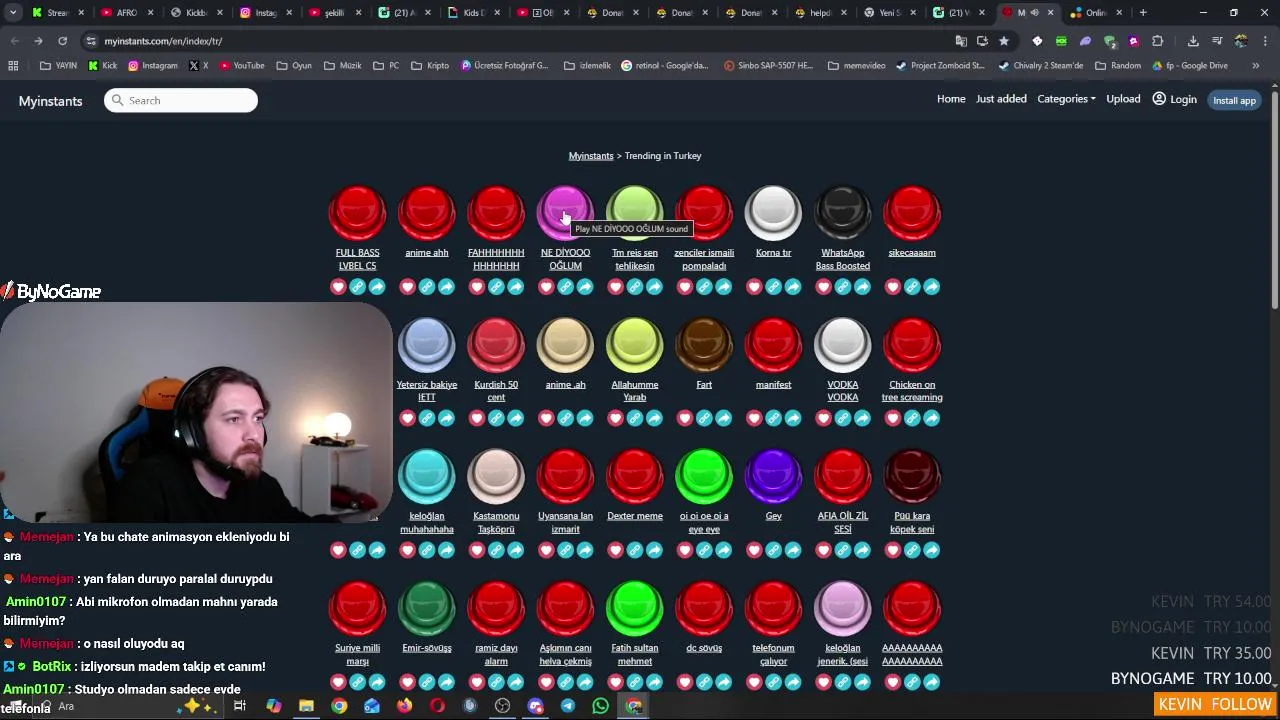Click the Install app button

click(x=1234, y=100)
